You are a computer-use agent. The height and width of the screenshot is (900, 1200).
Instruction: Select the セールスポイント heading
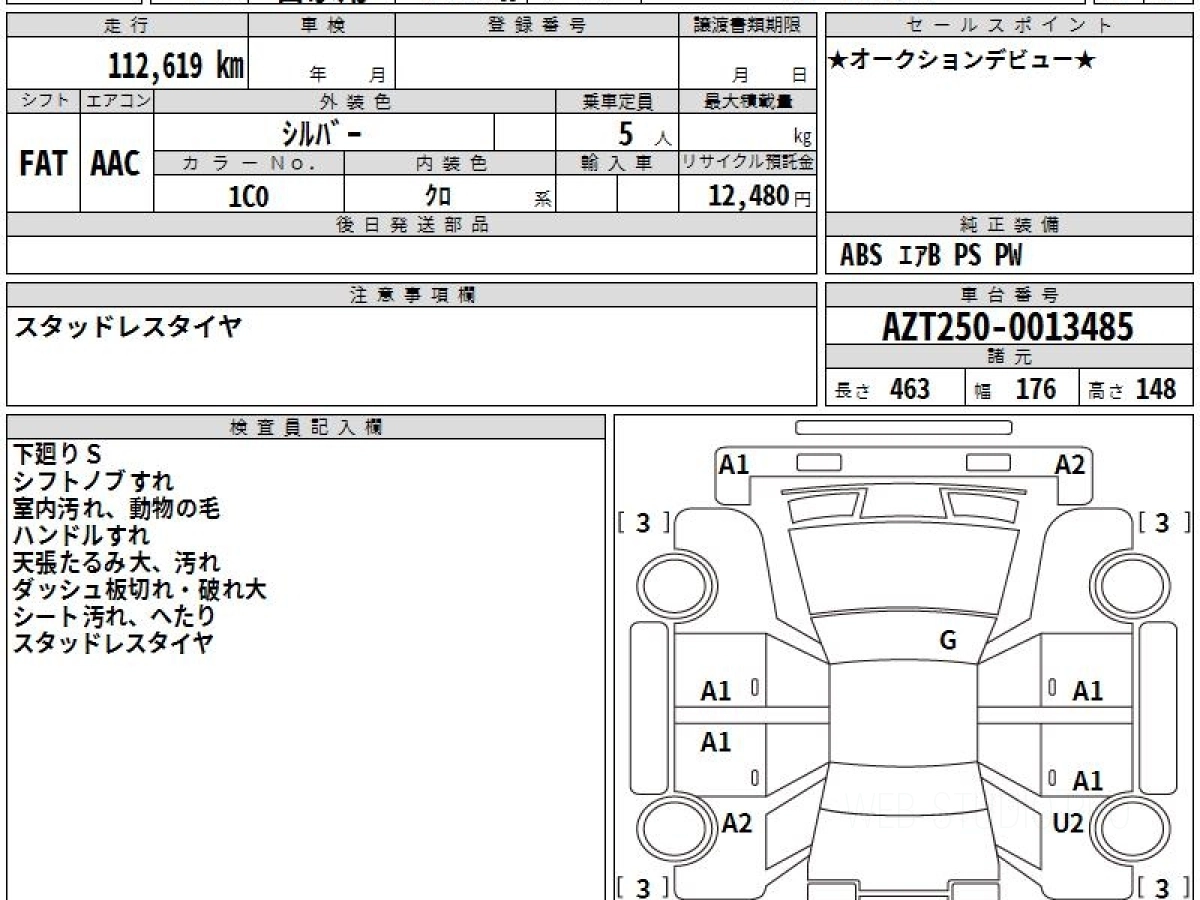point(1010,26)
